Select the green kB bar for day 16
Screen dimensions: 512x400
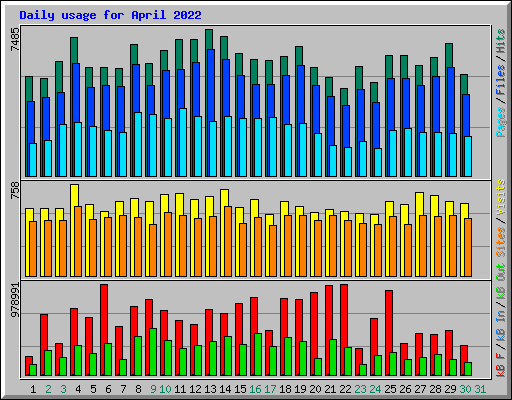[x=258, y=354]
